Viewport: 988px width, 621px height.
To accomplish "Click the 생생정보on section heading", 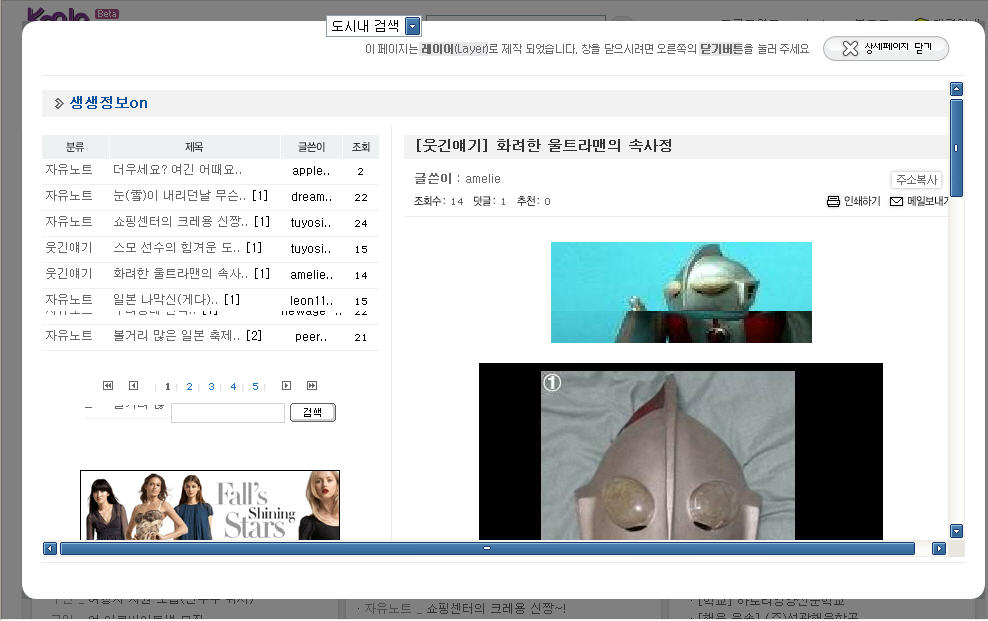I will (x=108, y=103).
